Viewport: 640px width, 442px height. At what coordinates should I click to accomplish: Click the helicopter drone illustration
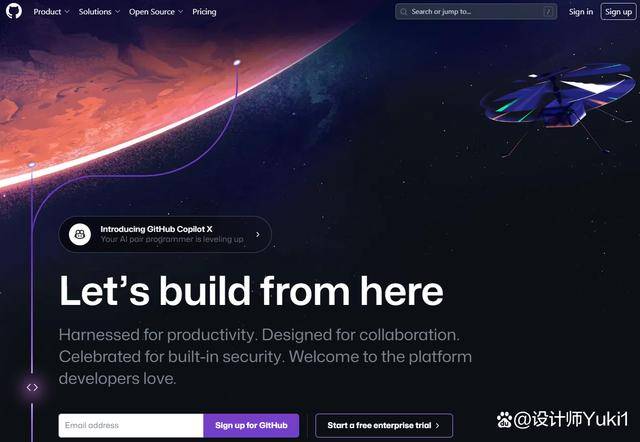coord(558,106)
